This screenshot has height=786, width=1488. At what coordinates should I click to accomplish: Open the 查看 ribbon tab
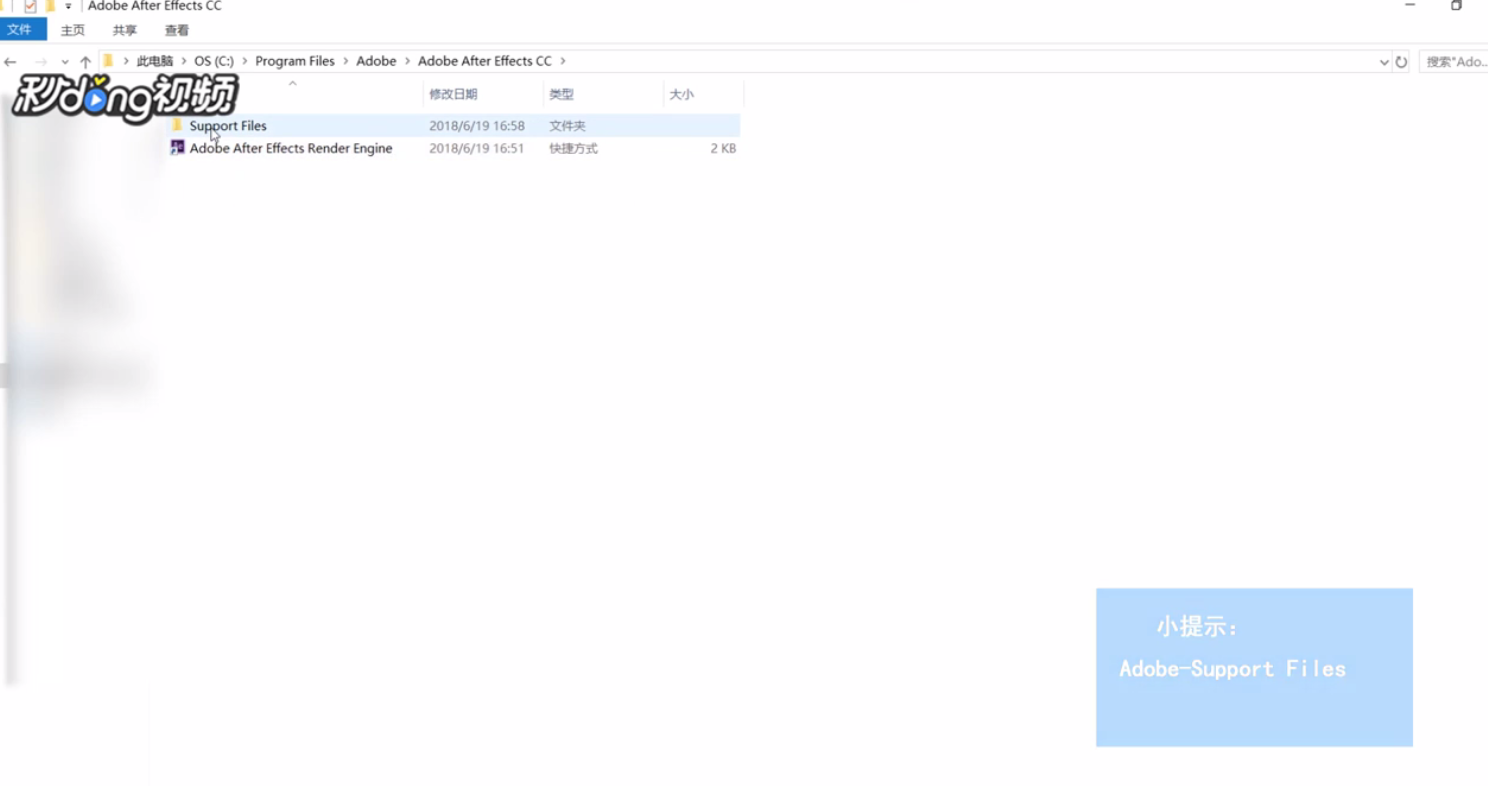click(x=177, y=31)
